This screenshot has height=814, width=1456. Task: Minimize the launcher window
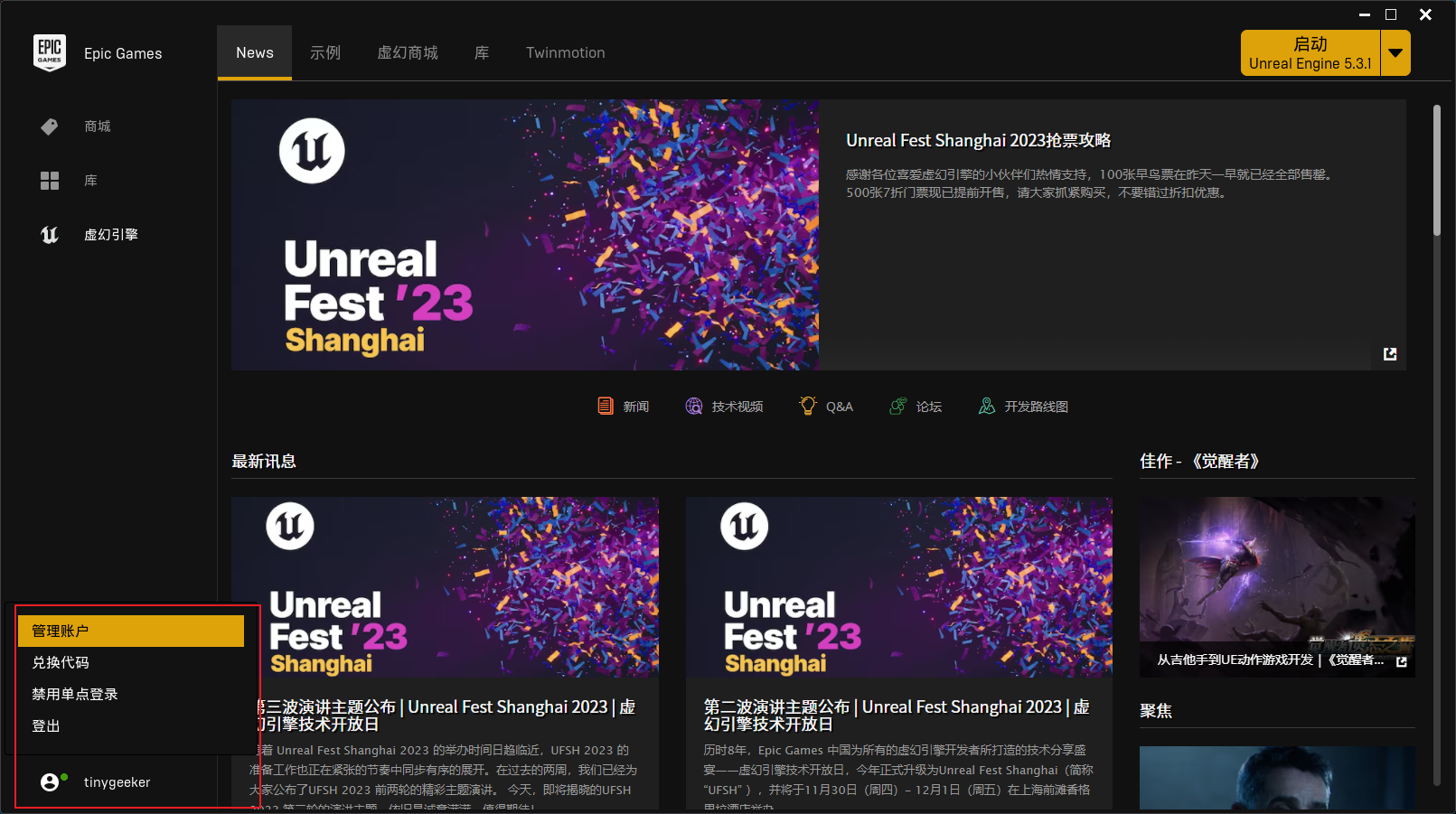coord(1365,14)
